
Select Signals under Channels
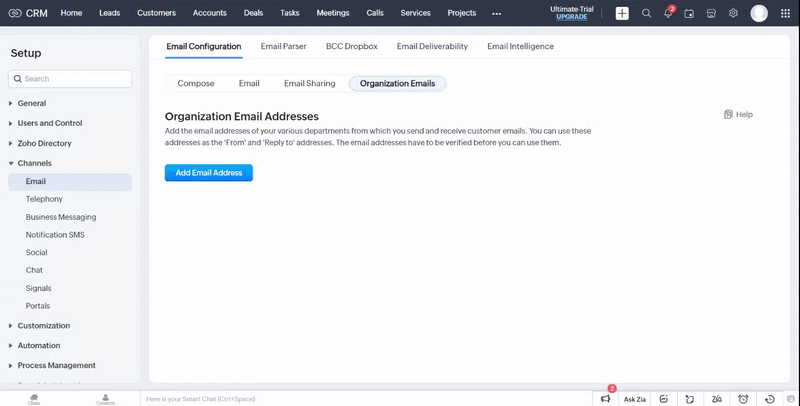pyautogui.click(x=38, y=288)
